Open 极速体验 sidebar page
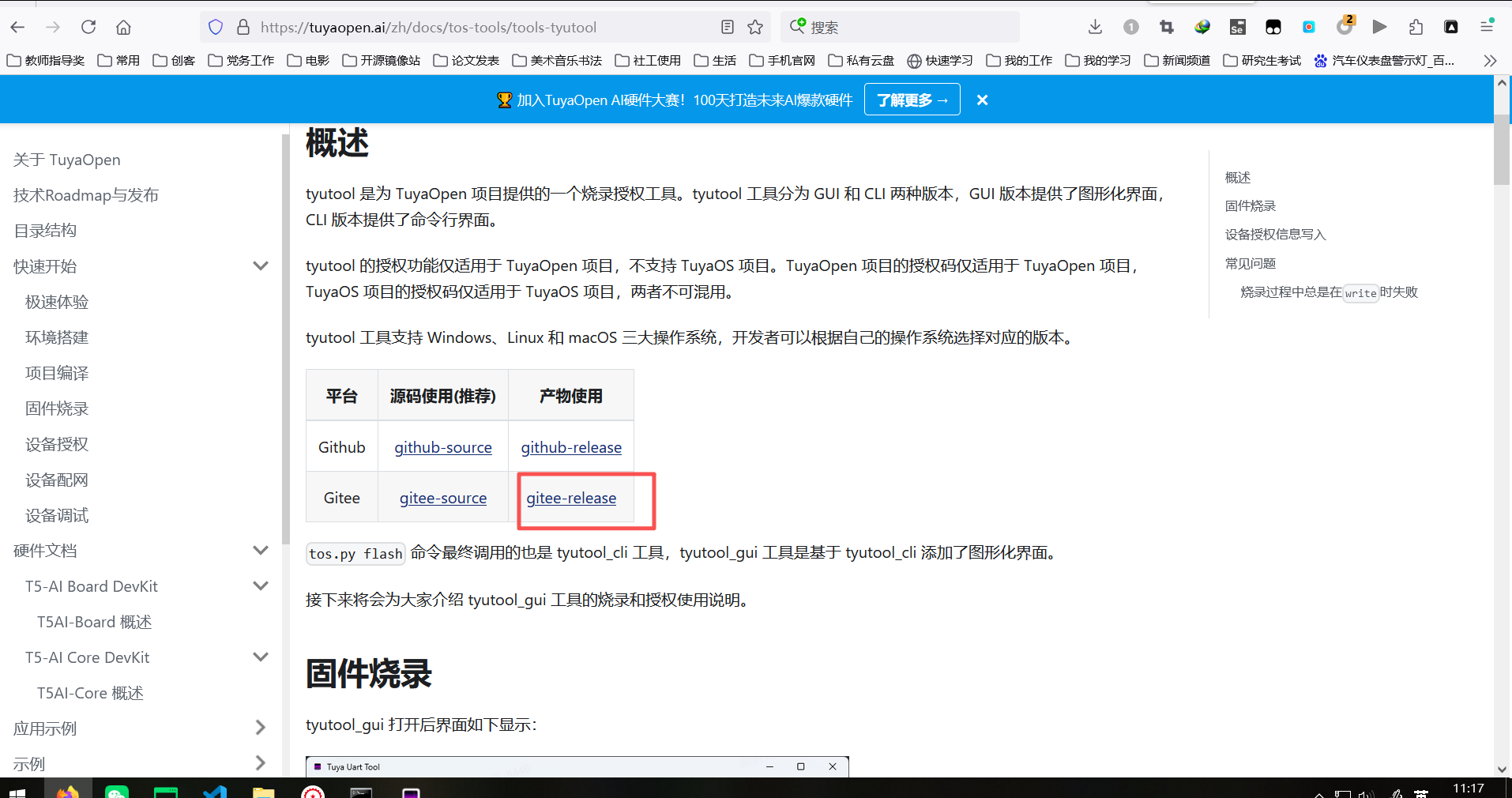The image size is (1512, 798). 57,302
